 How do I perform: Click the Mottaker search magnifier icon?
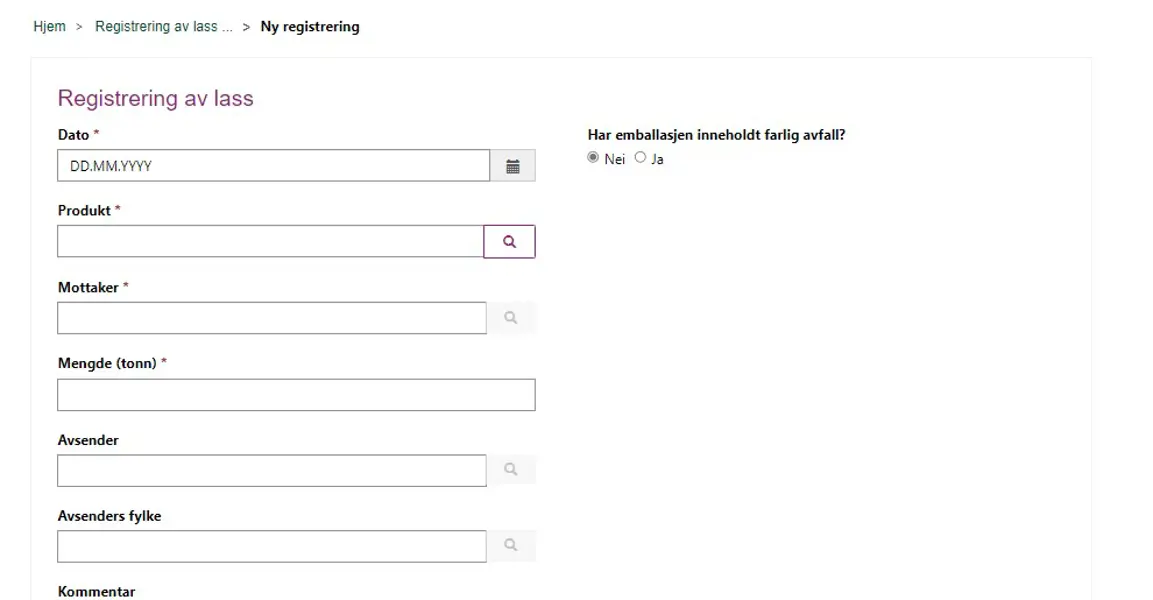511,318
